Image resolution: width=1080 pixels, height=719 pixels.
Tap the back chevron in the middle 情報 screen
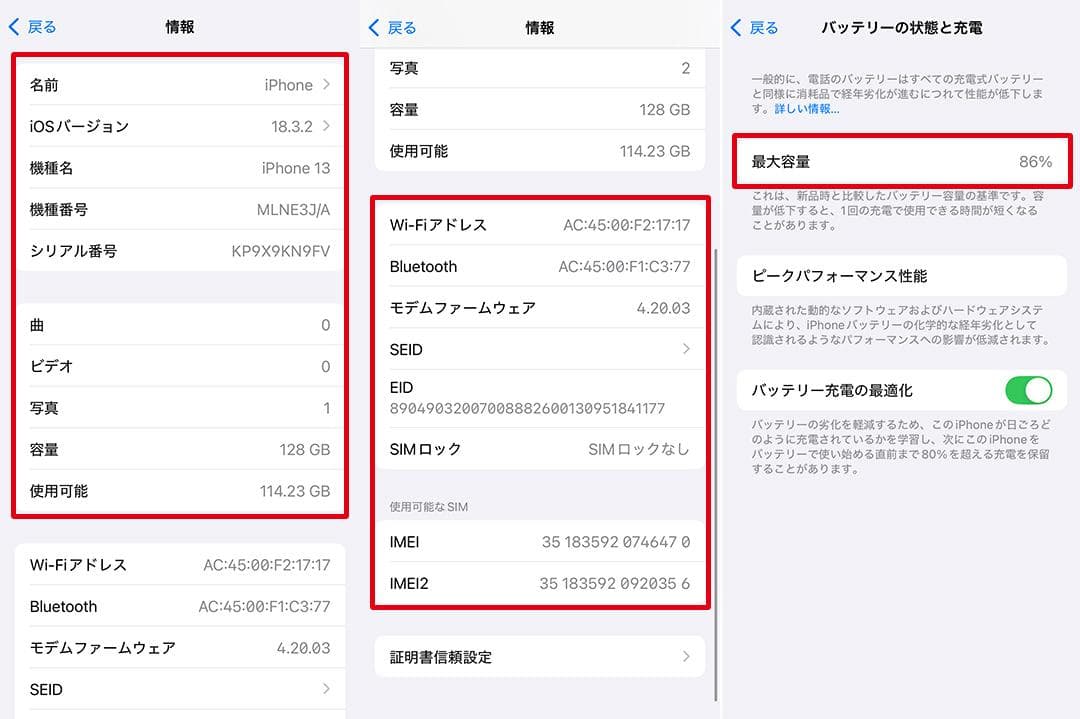[x=374, y=28]
